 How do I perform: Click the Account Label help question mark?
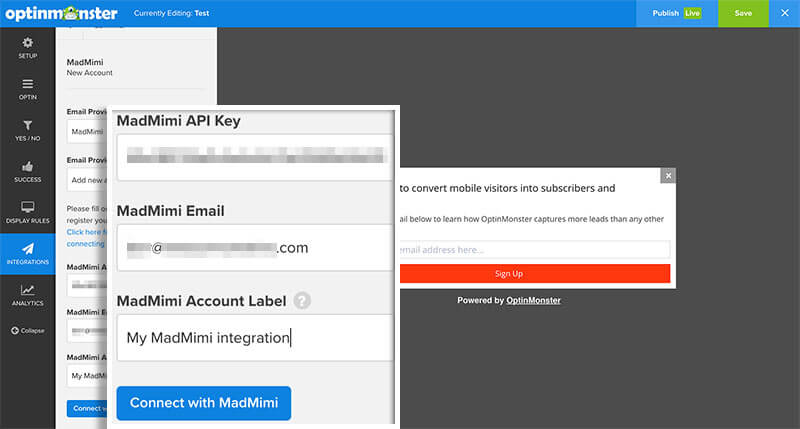302,300
